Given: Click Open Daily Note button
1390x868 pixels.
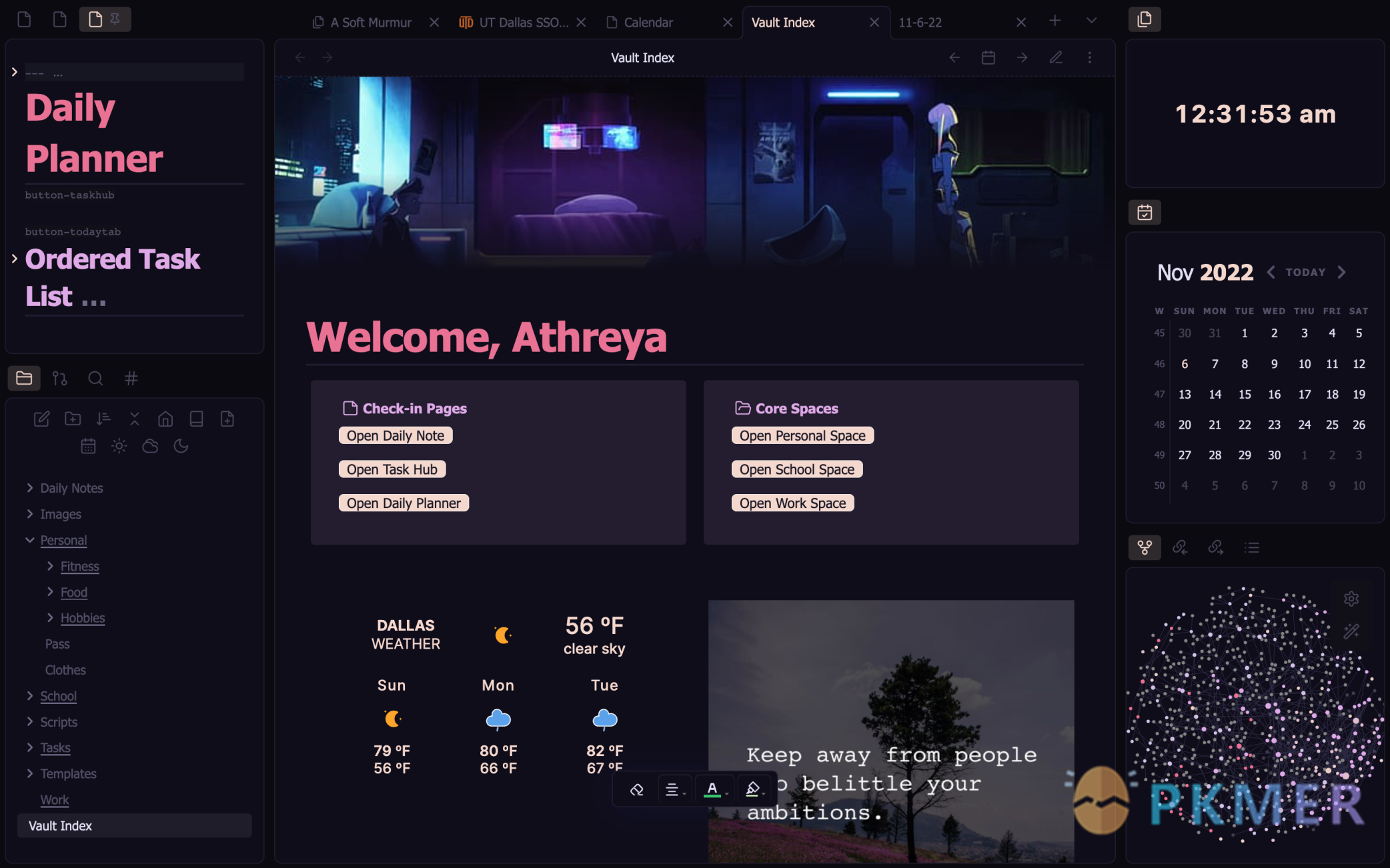Looking at the screenshot, I should [x=395, y=435].
